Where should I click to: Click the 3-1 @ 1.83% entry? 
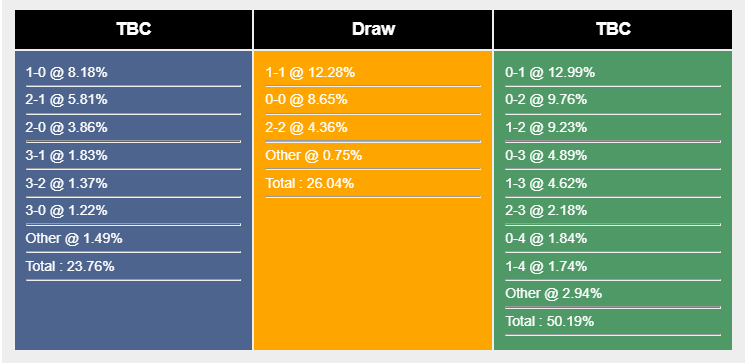(67, 156)
